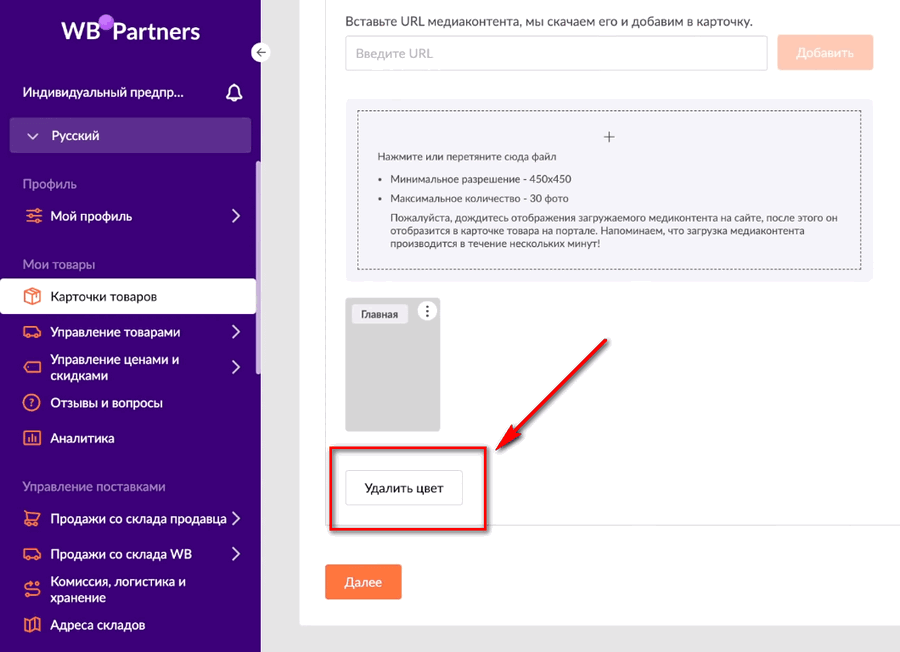
Task: Click the orange Далее button
Action: pos(363,582)
